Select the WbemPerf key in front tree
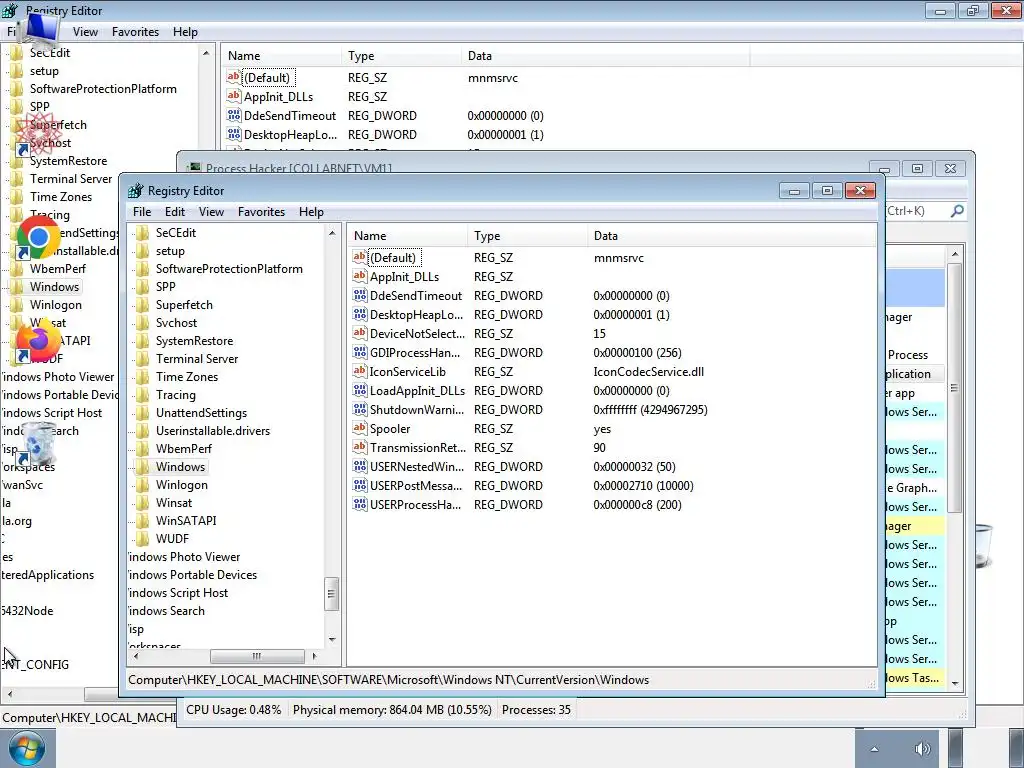Screen dimensions: 1024x768 tap(184, 449)
